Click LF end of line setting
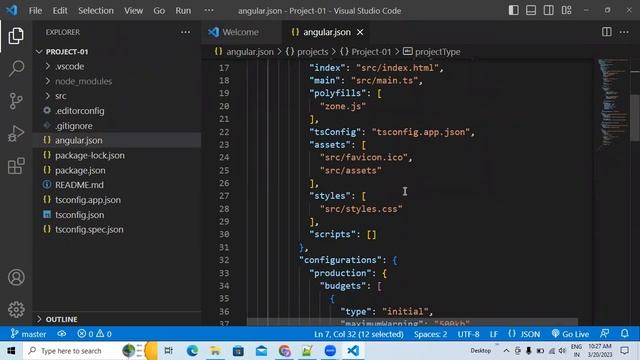Viewport: 640px width, 360px height. (x=494, y=334)
